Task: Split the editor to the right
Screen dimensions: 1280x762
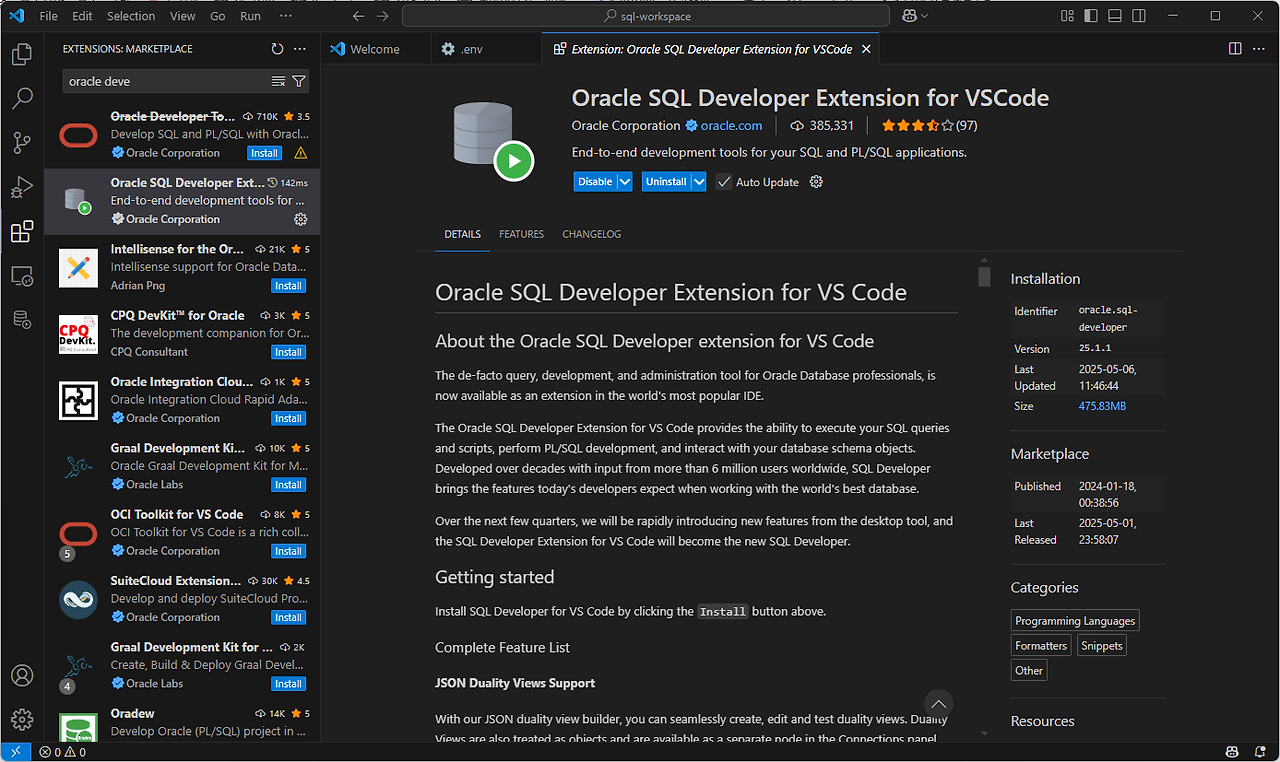Action: [1235, 49]
